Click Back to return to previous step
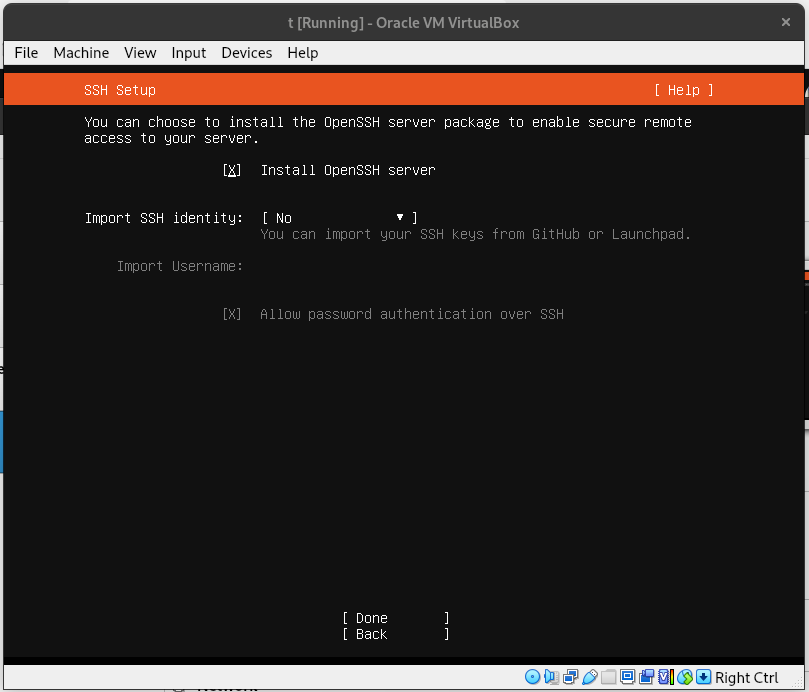 (x=370, y=634)
